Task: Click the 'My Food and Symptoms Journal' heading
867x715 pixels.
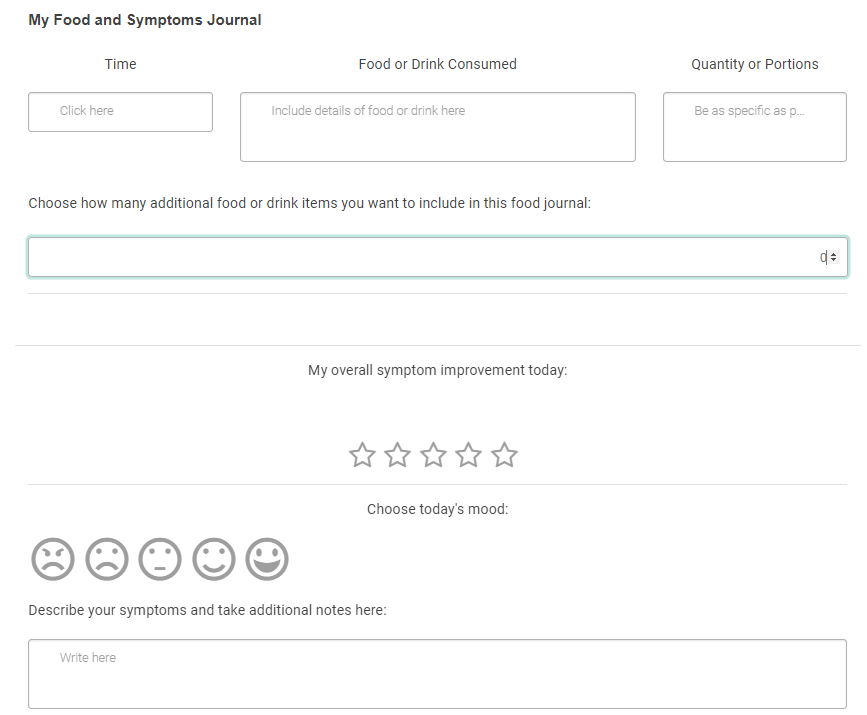Action: pyautogui.click(x=145, y=20)
